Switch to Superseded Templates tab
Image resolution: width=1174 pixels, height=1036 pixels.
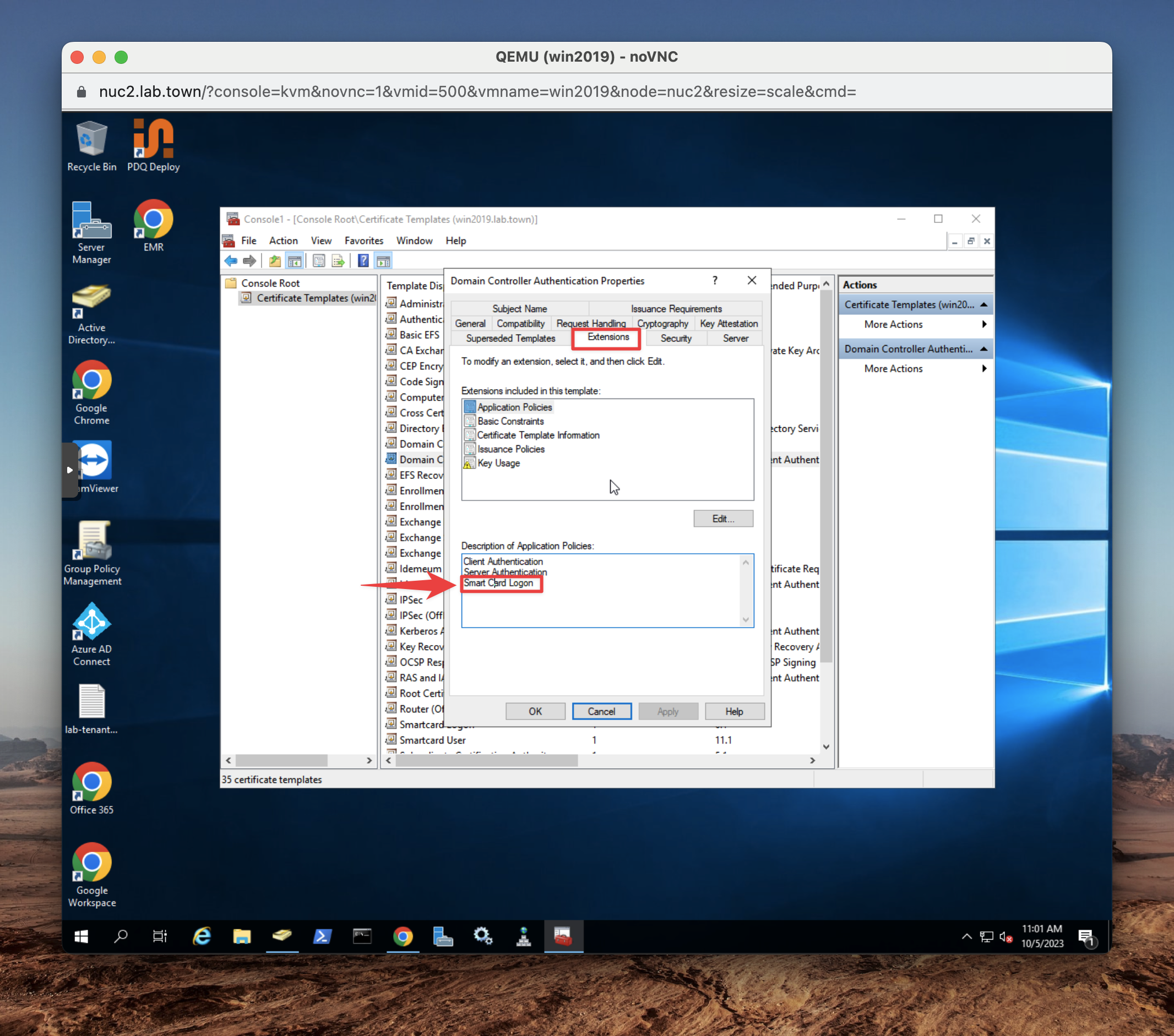point(510,338)
